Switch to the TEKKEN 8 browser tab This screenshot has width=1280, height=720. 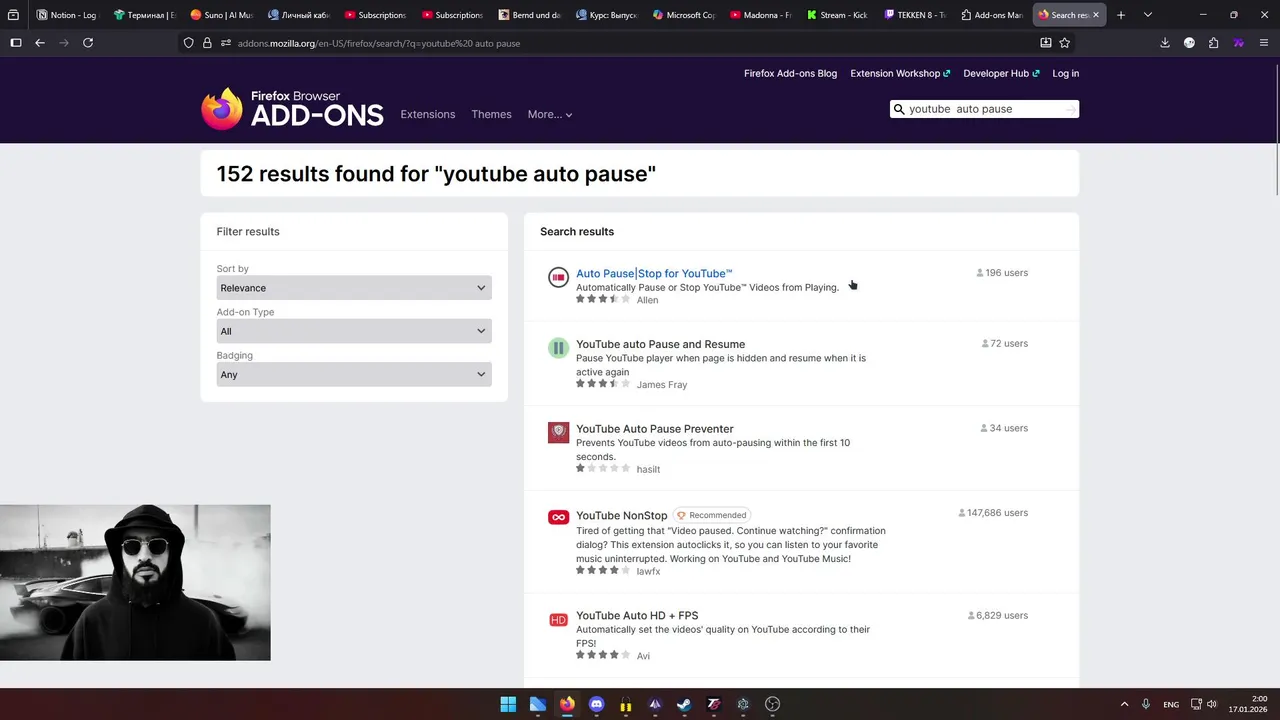click(x=916, y=15)
